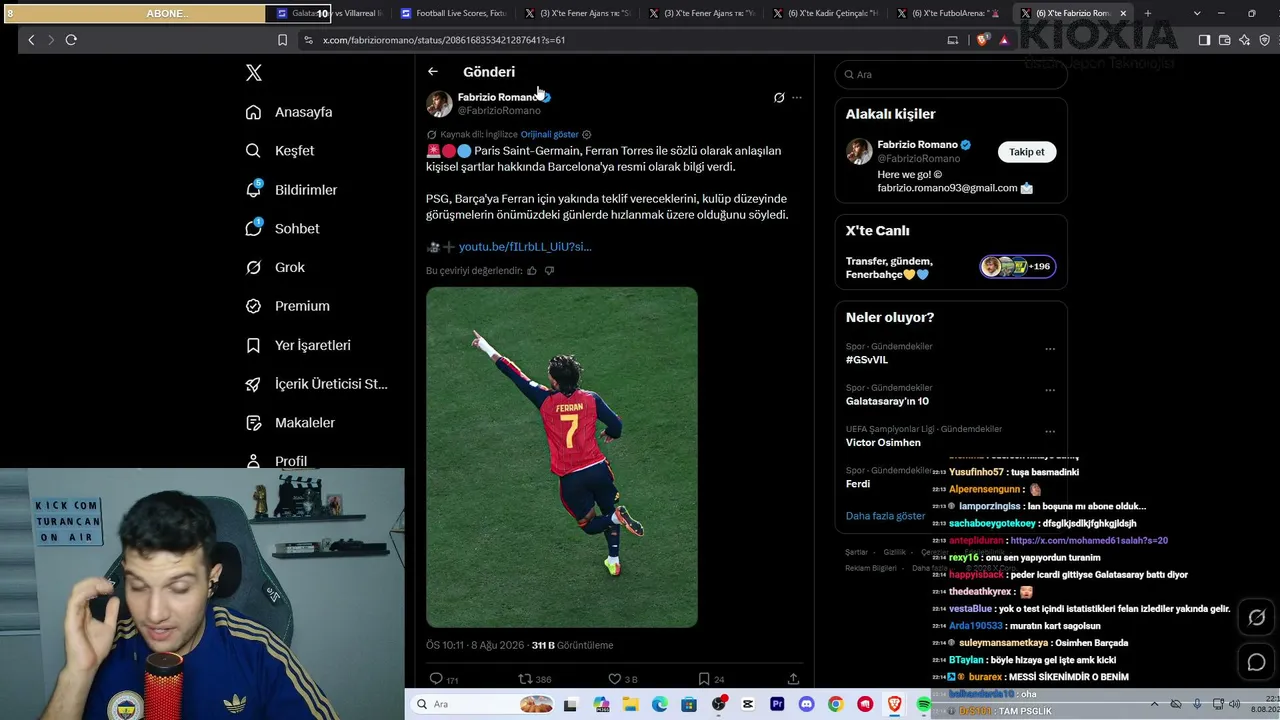This screenshot has height=720, width=1280.
Task: Open Discord from the taskbar
Action: [x=806, y=705]
